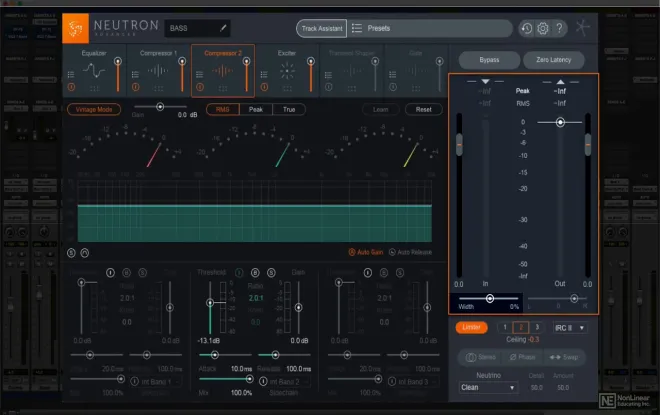The height and width of the screenshot is (415, 660).
Task: Enable Transient Shaper module power button
Action: [x=329, y=87]
